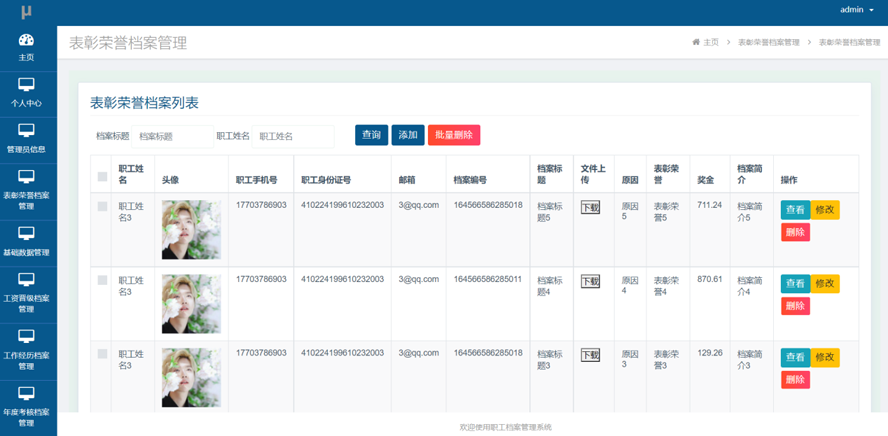Screen dimensions: 888x436
Task: Click the 主页 dashboard icon in sidebar
Action: [x=27, y=40]
